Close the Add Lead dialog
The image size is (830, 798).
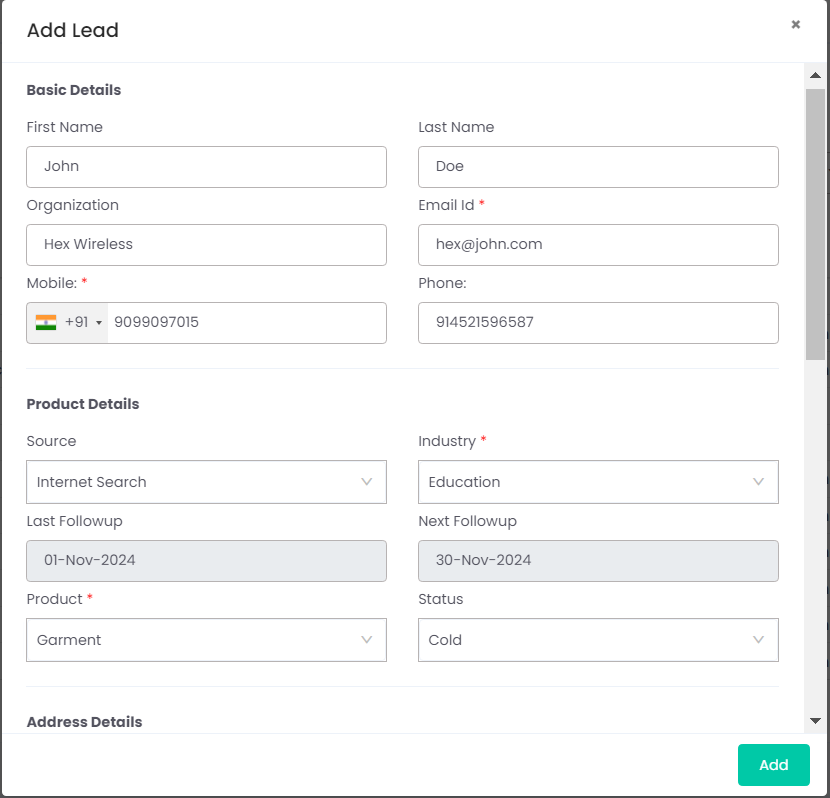coord(796,24)
